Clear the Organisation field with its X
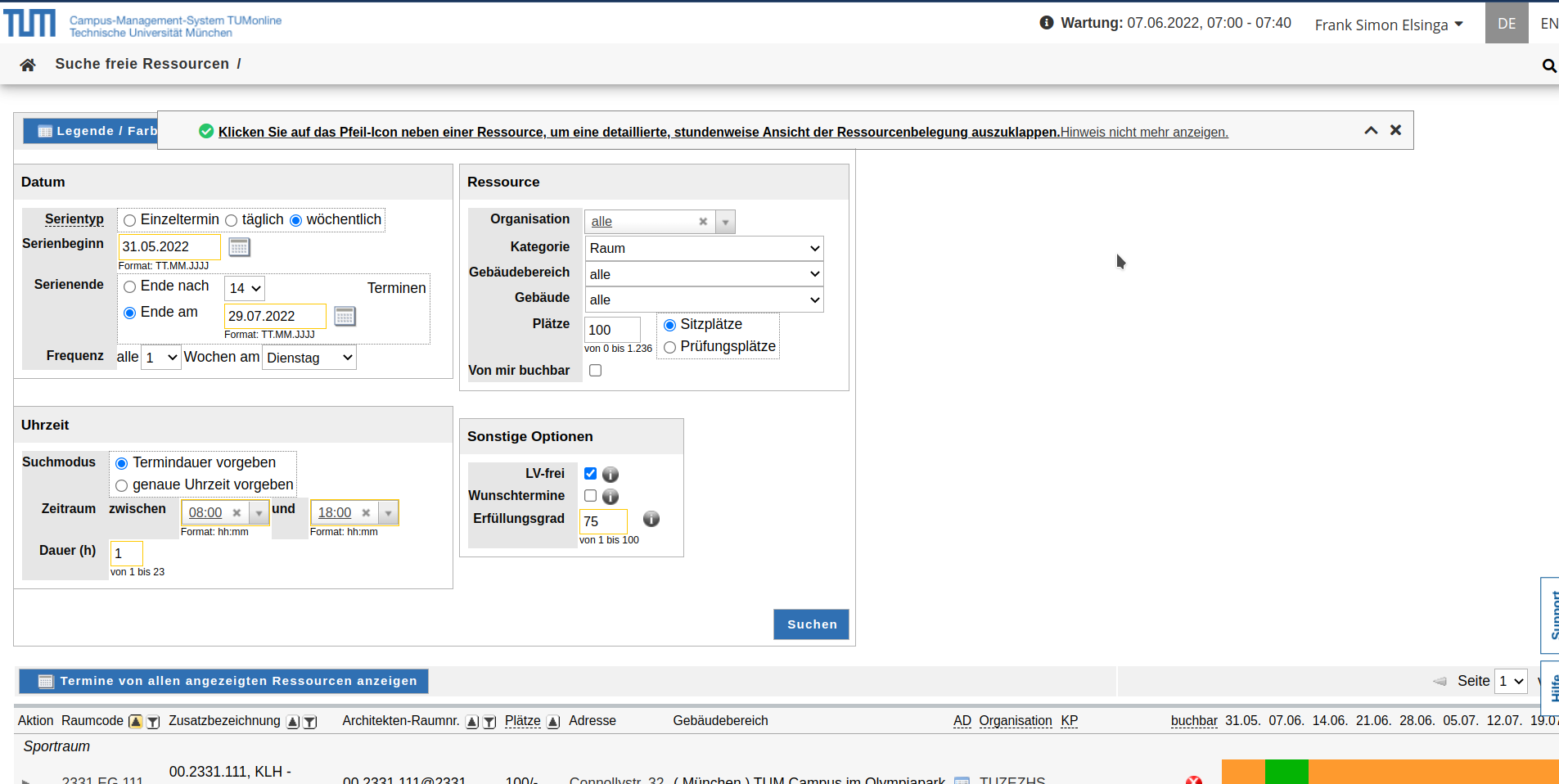The height and width of the screenshot is (784, 1559). (703, 222)
